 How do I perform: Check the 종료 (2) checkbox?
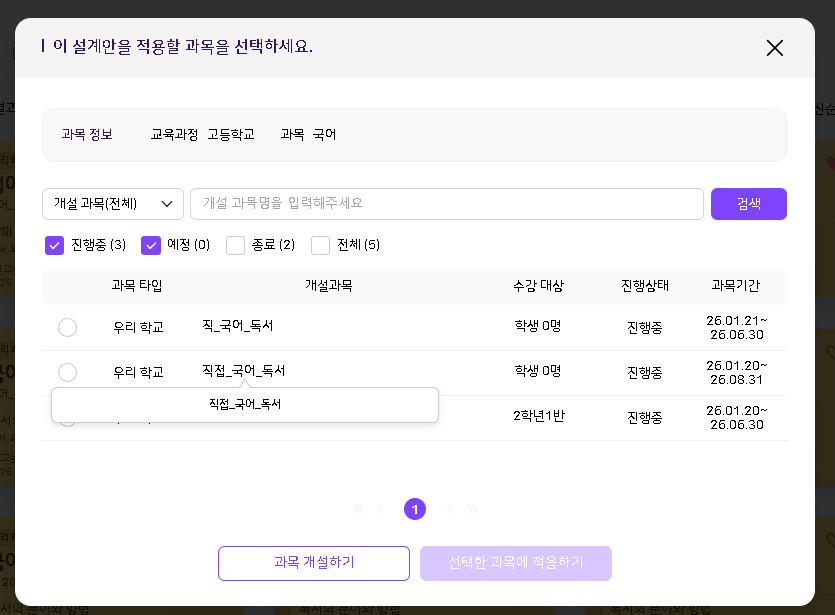point(235,245)
